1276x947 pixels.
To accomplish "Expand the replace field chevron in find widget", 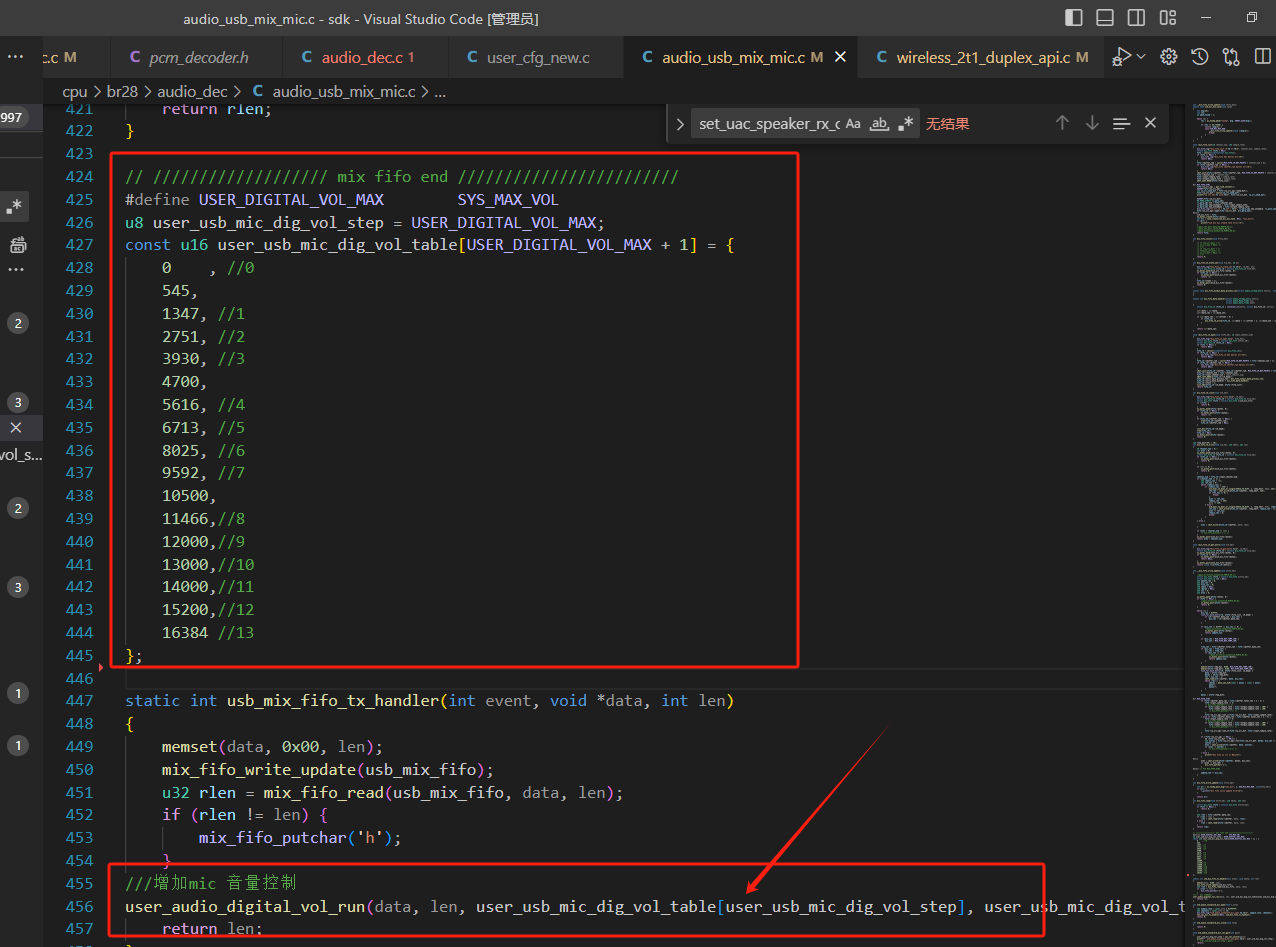I will 680,124.
